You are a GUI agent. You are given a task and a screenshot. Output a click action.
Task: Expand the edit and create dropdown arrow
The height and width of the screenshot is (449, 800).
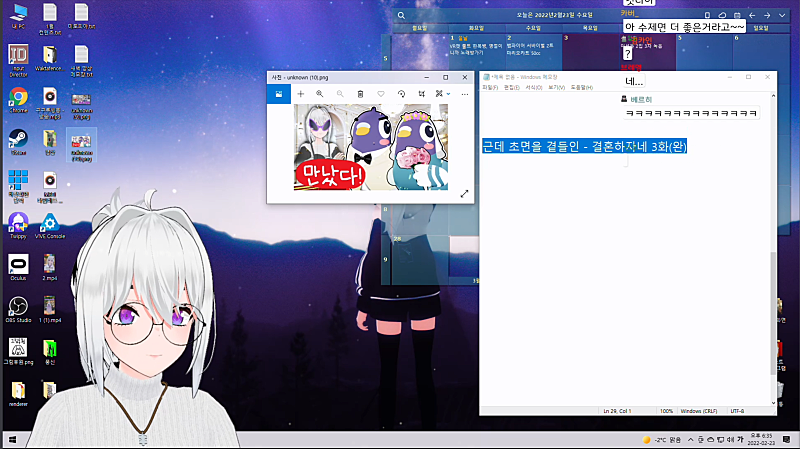(x=448, y=94)
